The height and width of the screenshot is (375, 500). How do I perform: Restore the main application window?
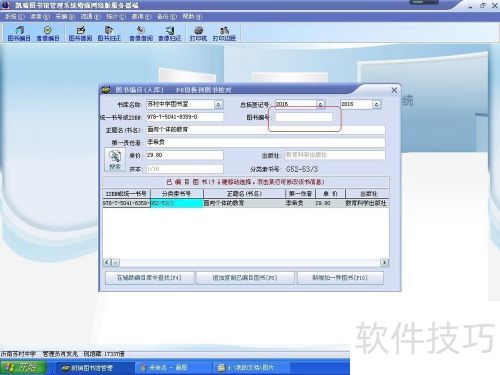[483, 6]
